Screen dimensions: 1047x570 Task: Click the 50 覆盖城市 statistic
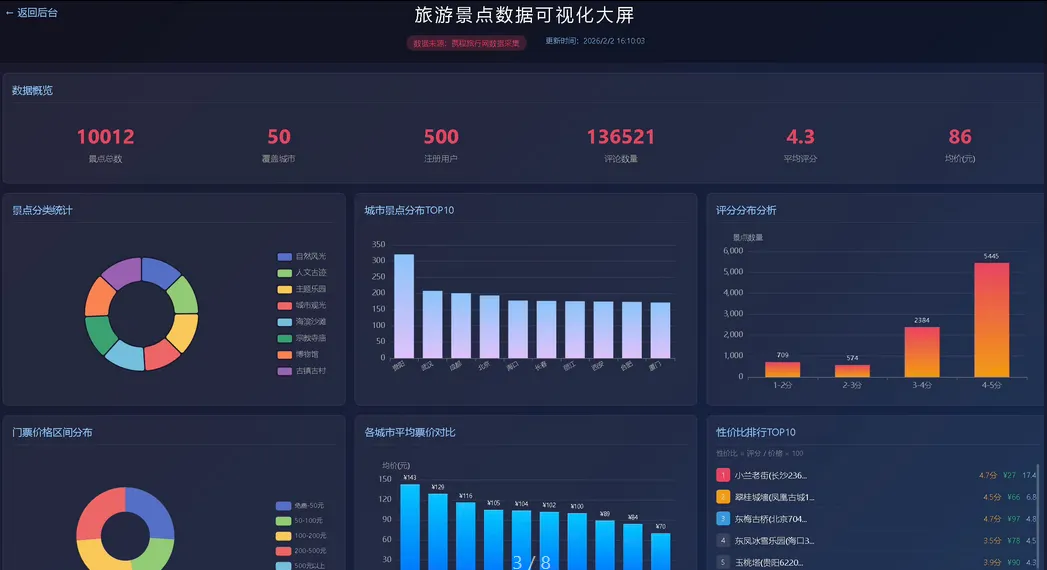click(278, 145)
